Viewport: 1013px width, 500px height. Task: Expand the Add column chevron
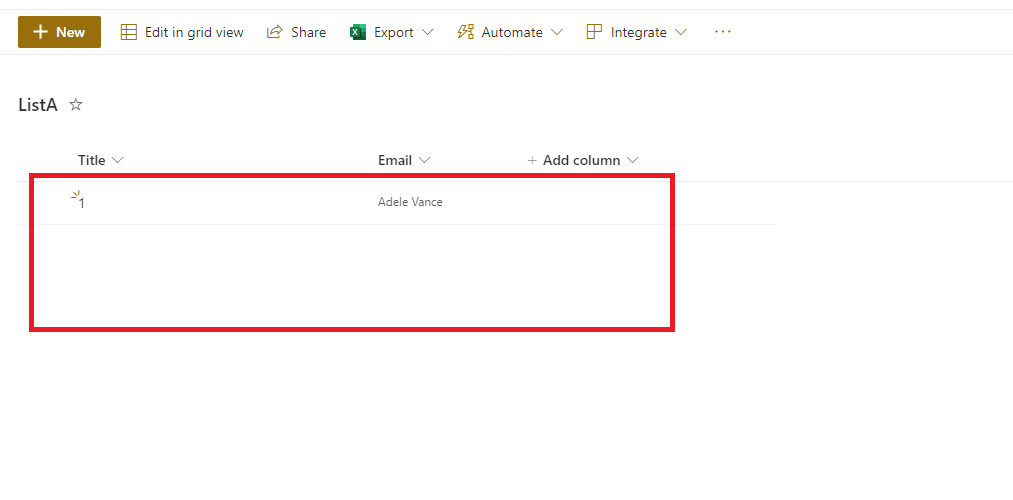[x=632, y=160]
